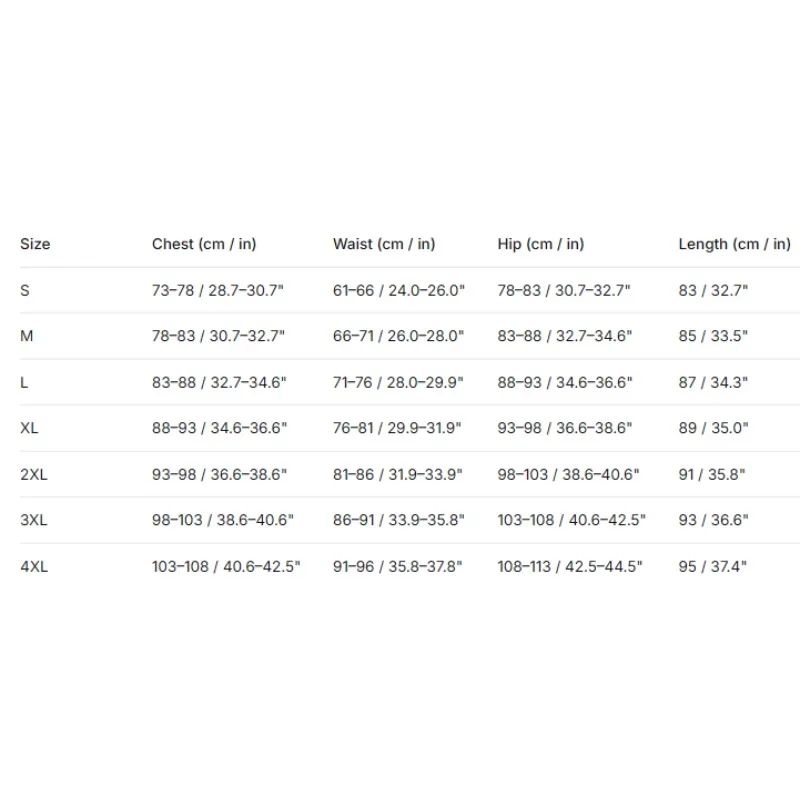Click length value 89 / 35.0"
The height and width of the screenshot is (800, 800).
[x=713, y=428]
